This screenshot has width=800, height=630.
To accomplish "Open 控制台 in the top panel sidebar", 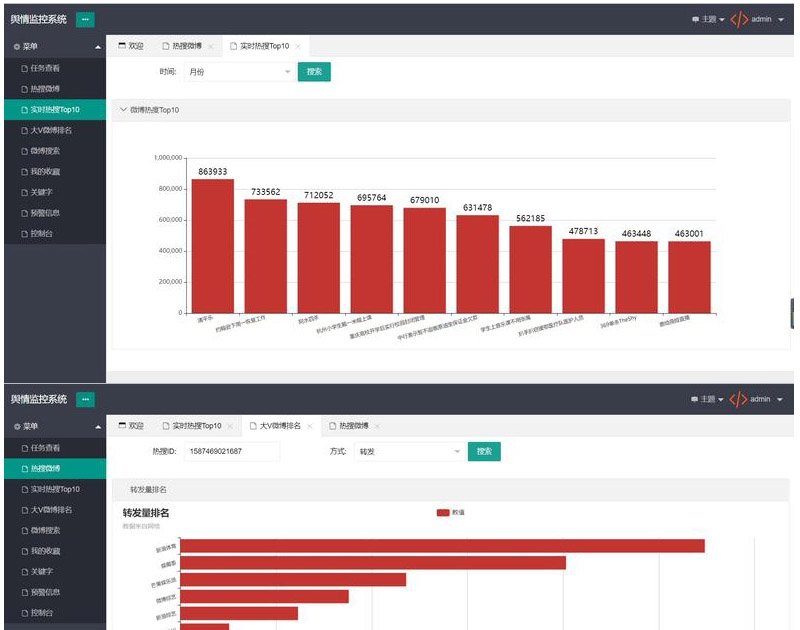I will (55, 234).
